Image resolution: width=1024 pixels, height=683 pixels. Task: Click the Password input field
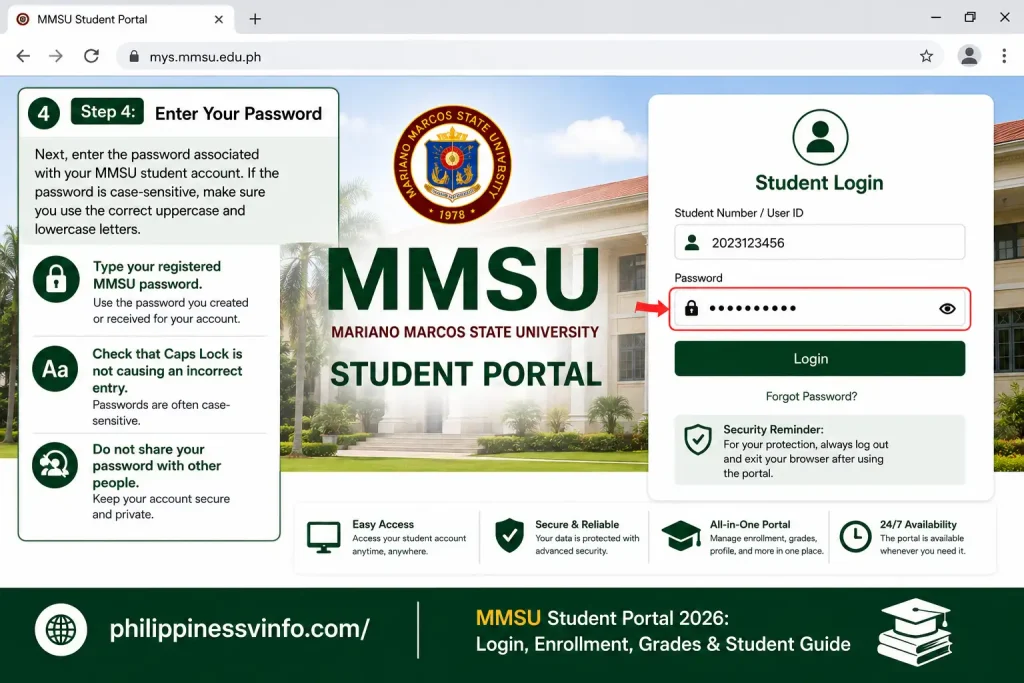point(820,308)
